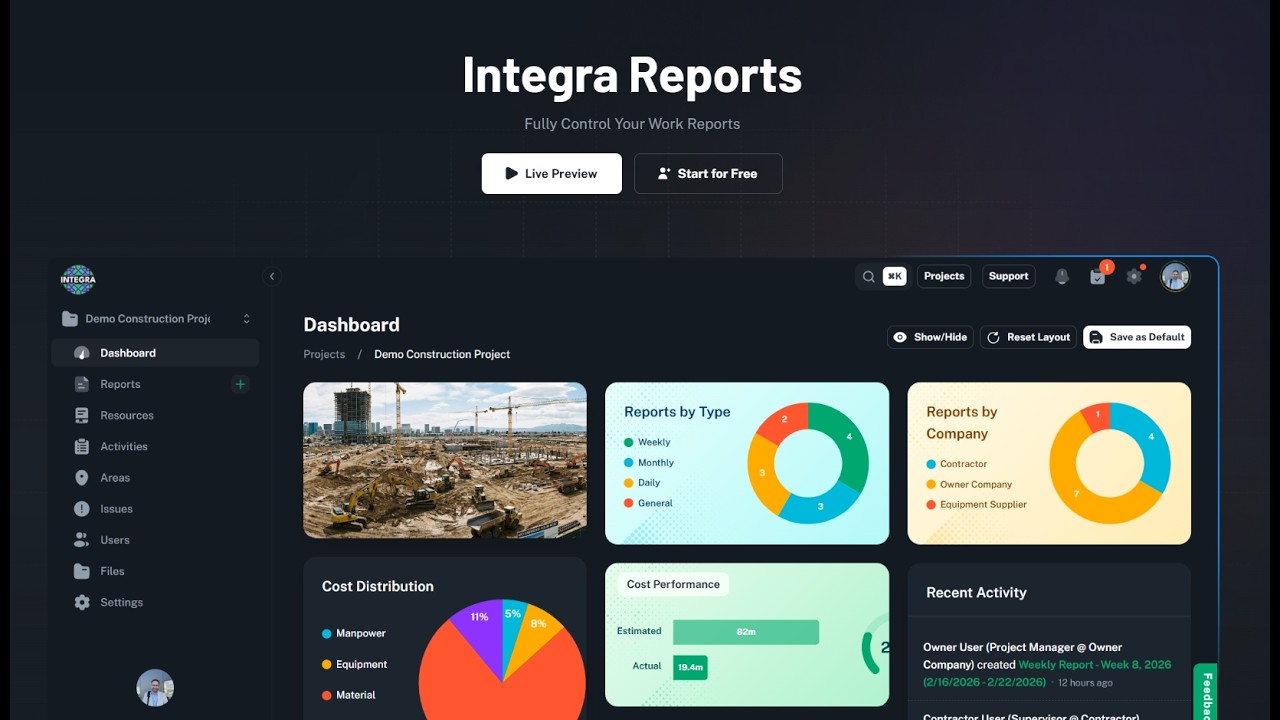The image size is (1280, 720).
Task: Click the Integra logo in sidebar
Action: coord(78,279)
